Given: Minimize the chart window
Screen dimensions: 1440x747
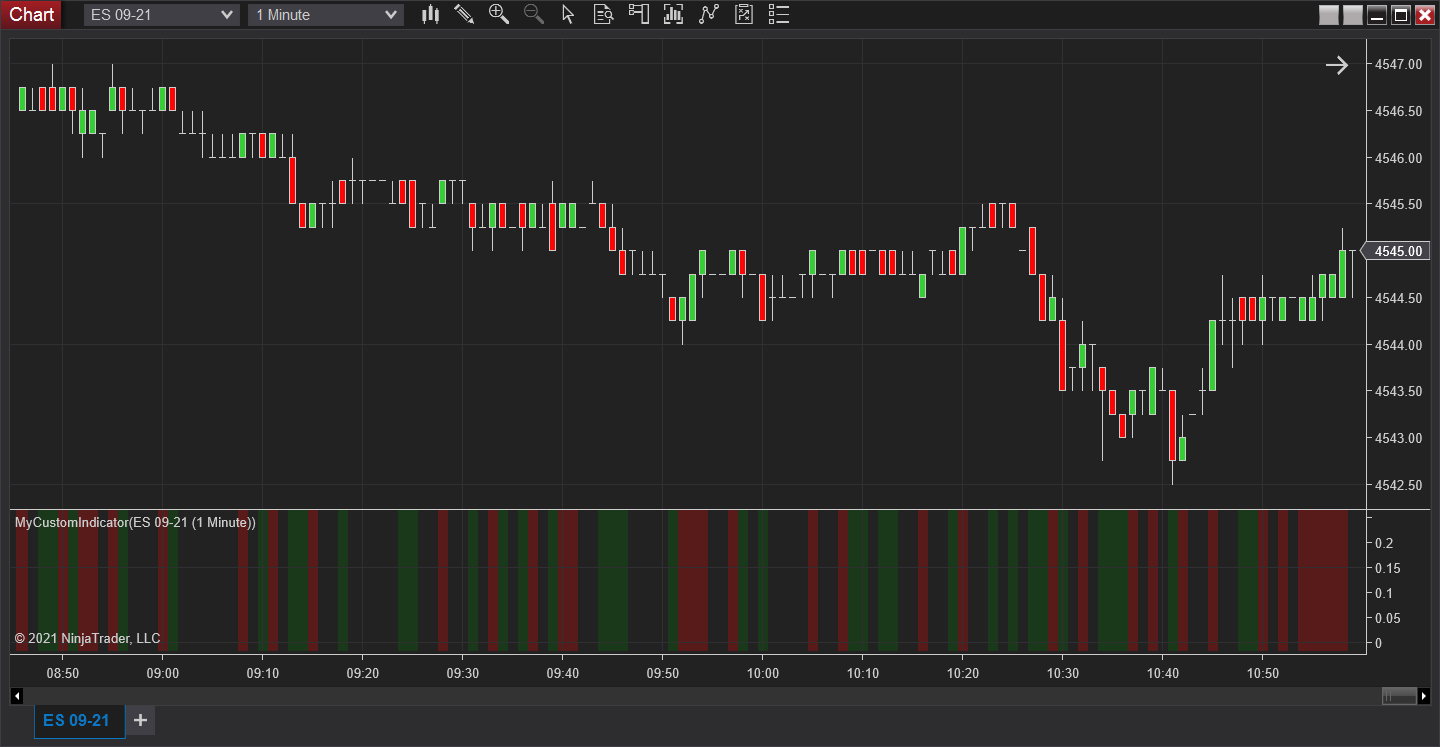Looking at the screenshot, I should click(x=1377, y=15).
